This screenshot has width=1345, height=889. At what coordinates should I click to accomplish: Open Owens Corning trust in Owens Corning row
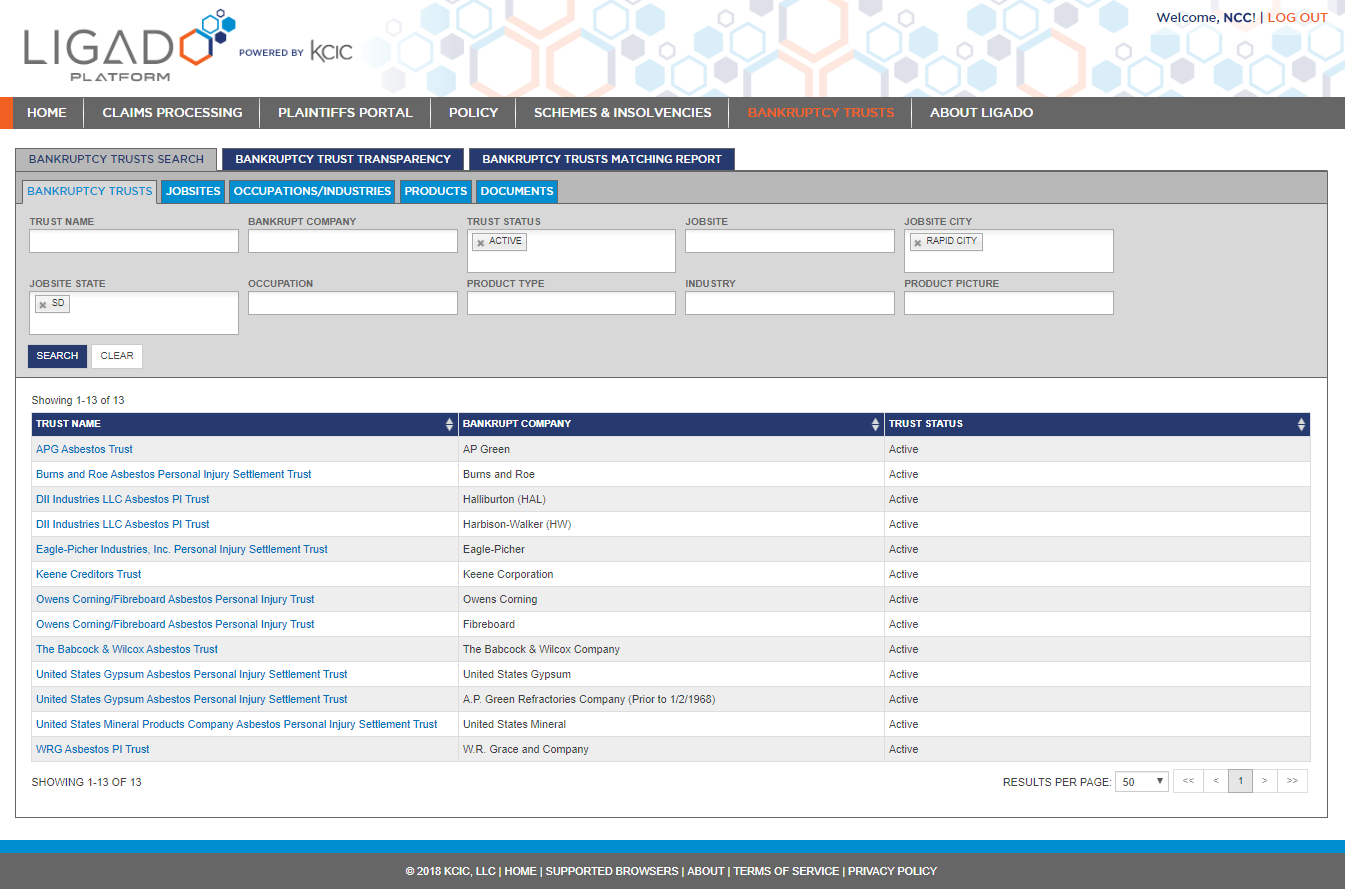click(x=175, y=599)
